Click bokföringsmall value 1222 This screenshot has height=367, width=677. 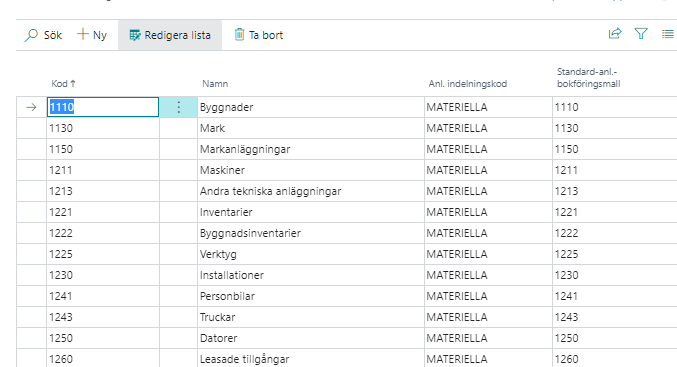pos(566,234)
